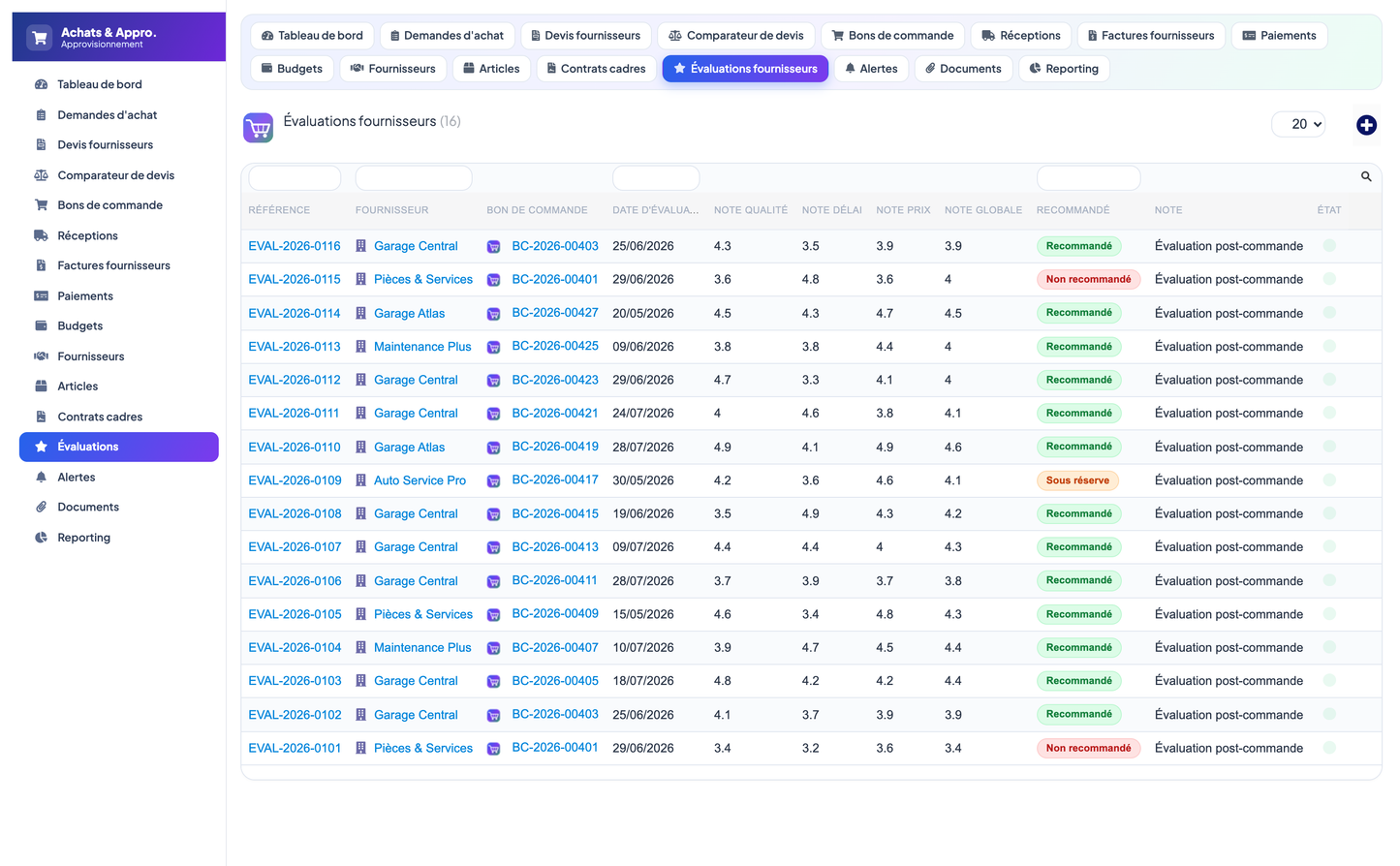Screen dimensions: 1400x866
Task: Open the Date d'évaluation filter box
Action: [656, 178]
